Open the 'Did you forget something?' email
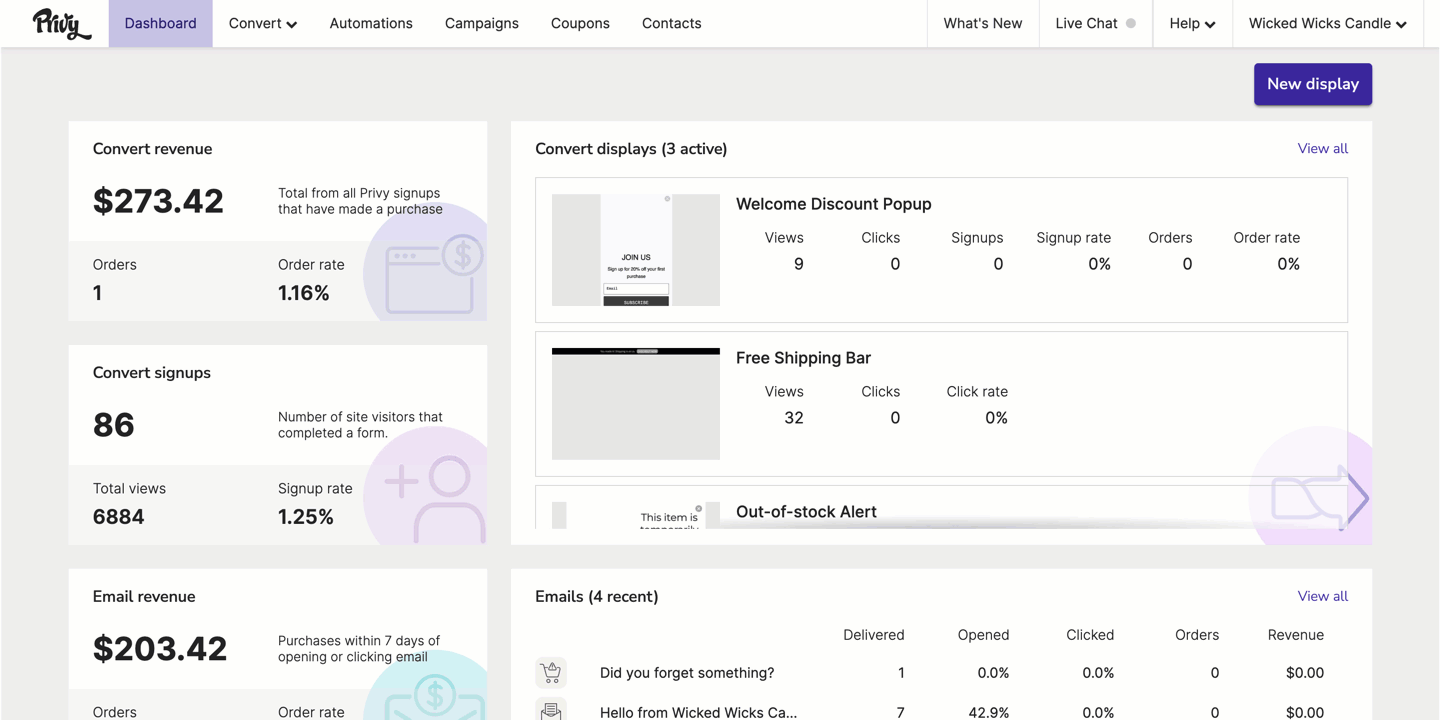 pyautogui.click(x=687, y=673)
